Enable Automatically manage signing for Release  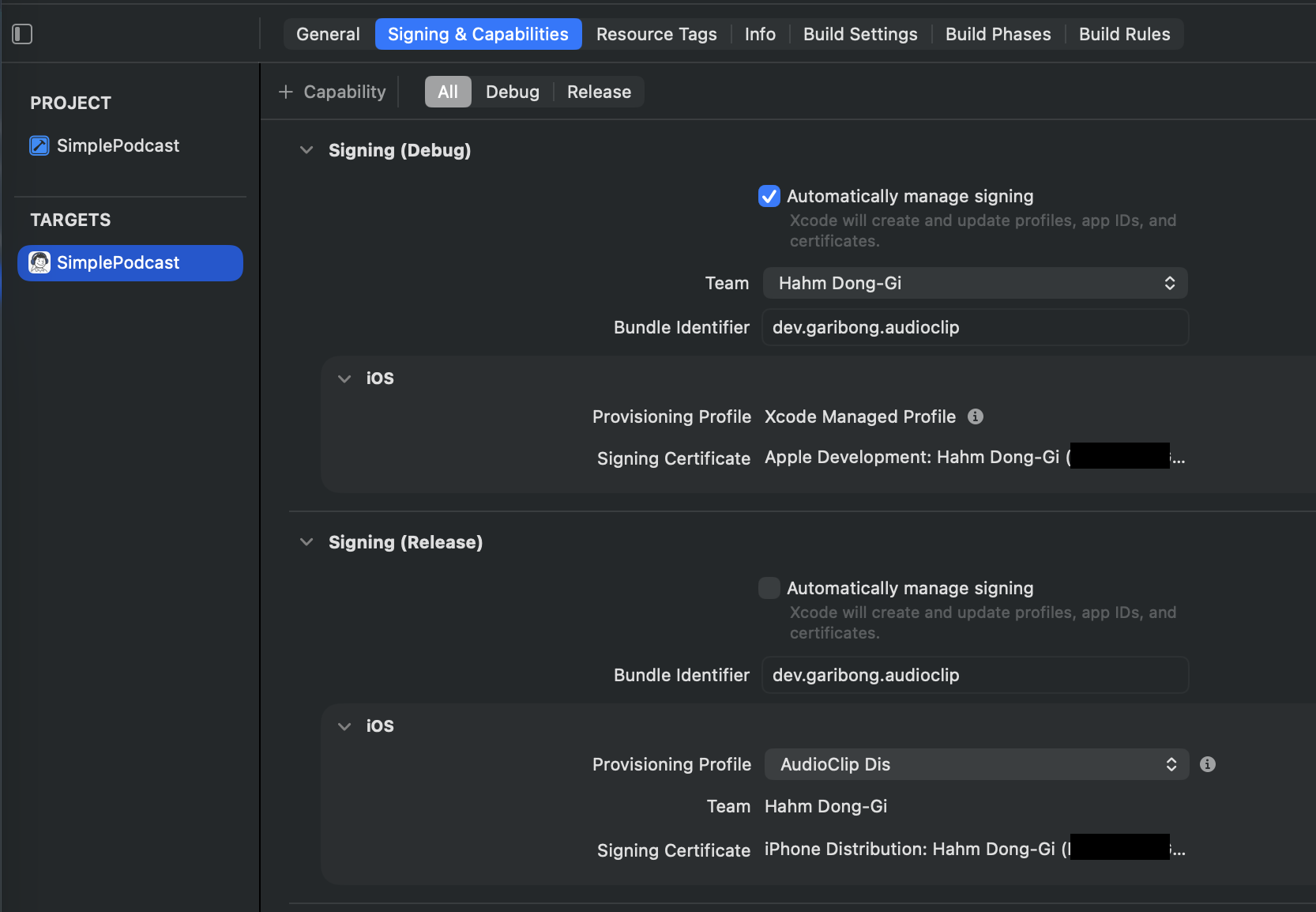769,588
